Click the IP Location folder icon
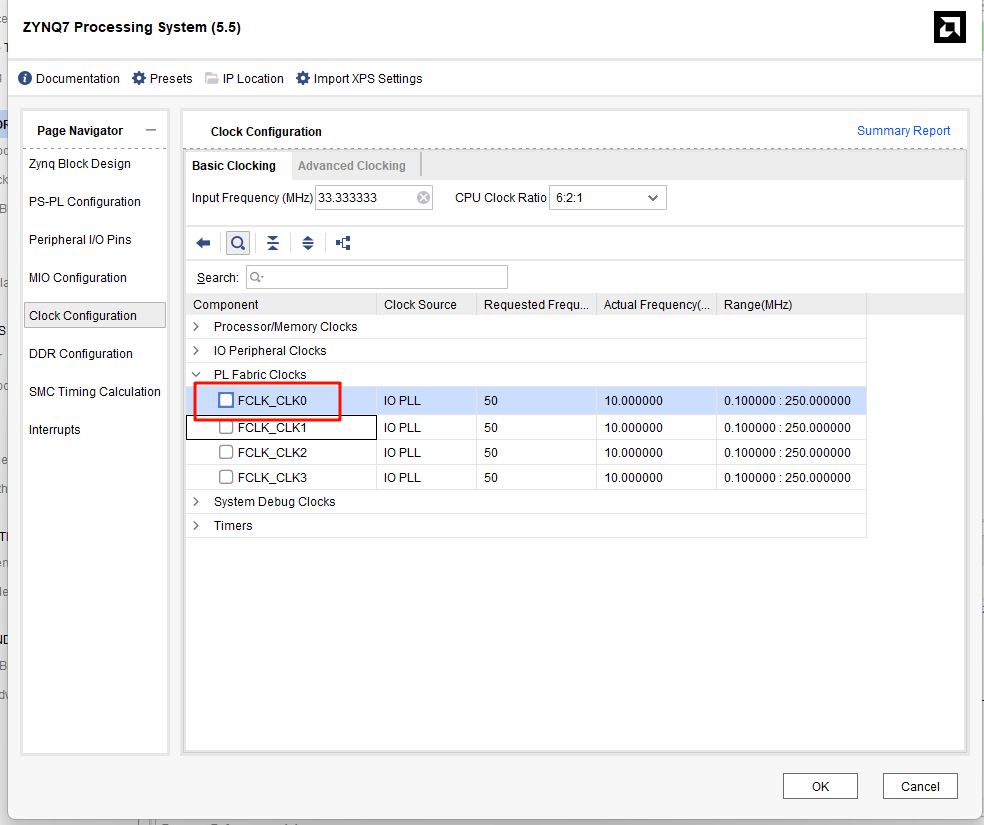This screenshot has width=984, height=825. (x=211, y=78)
